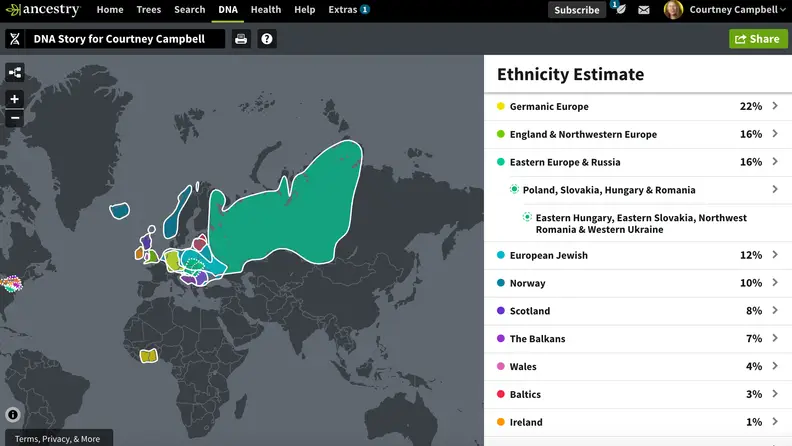Open the Help menu
The height and width of the screenshot is (446, 792).
point(305,10)
